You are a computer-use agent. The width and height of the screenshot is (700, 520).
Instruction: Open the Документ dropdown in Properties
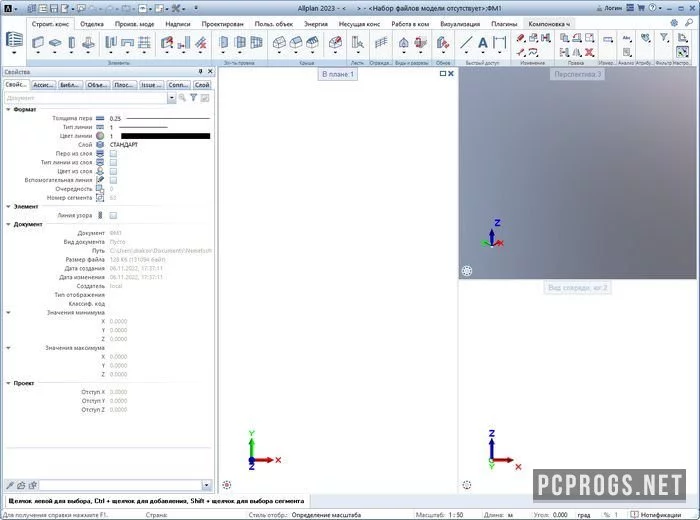point(171,98)
